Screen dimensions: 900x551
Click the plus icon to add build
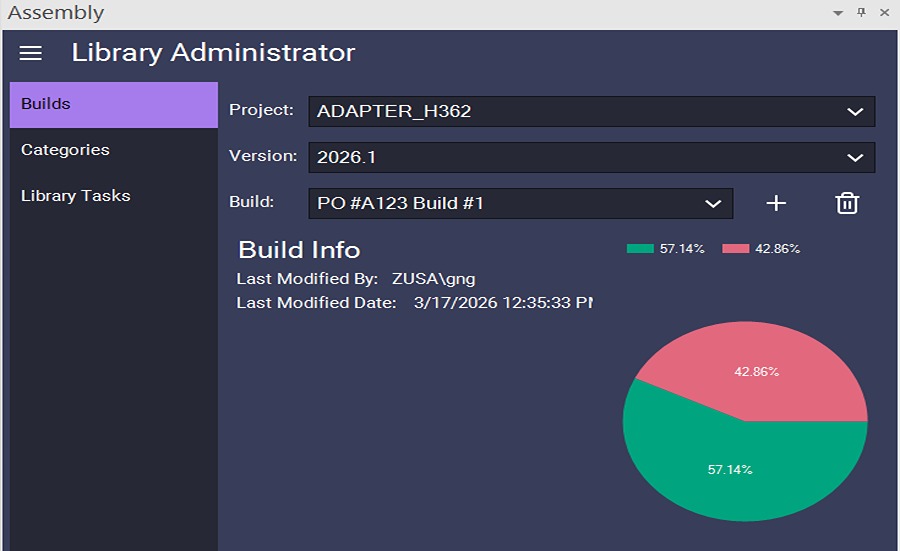(x=776, y=203)
